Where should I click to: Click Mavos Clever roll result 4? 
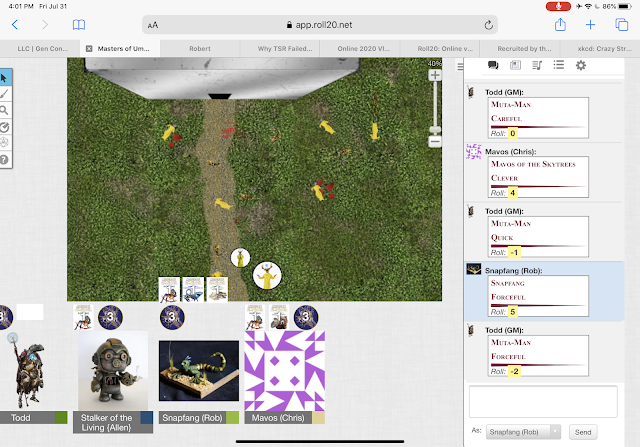[x=513, y=193]
